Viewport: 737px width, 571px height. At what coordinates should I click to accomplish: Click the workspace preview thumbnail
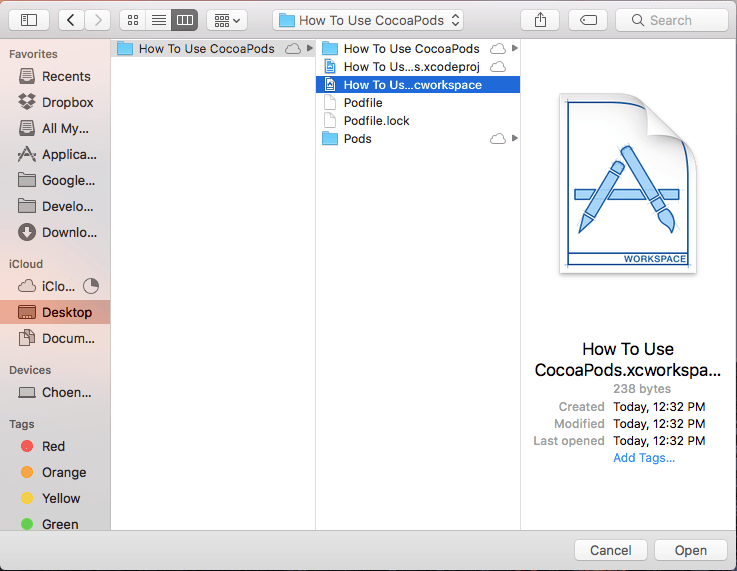coord(628,183)
